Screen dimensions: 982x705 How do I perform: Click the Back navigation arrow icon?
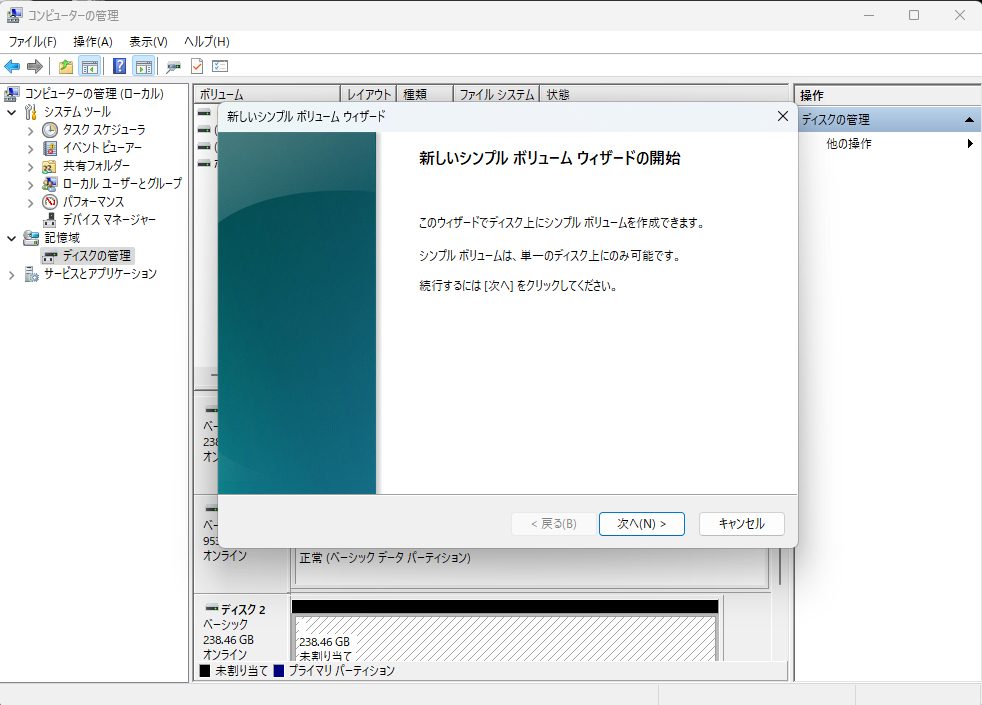[12, 66]
